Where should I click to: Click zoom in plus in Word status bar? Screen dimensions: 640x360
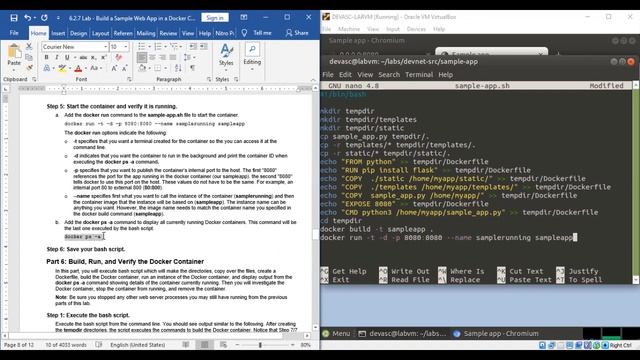point(292,345)
